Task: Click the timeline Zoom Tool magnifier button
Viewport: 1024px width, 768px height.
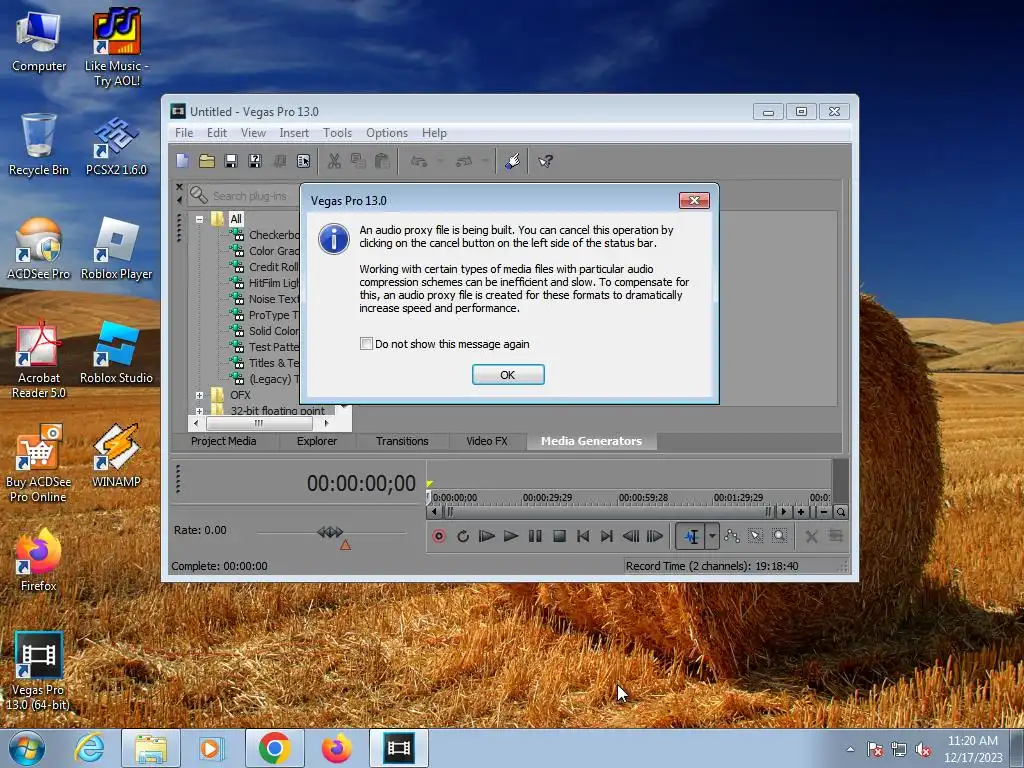Action: pyautogui.click(x=840, y=513)
